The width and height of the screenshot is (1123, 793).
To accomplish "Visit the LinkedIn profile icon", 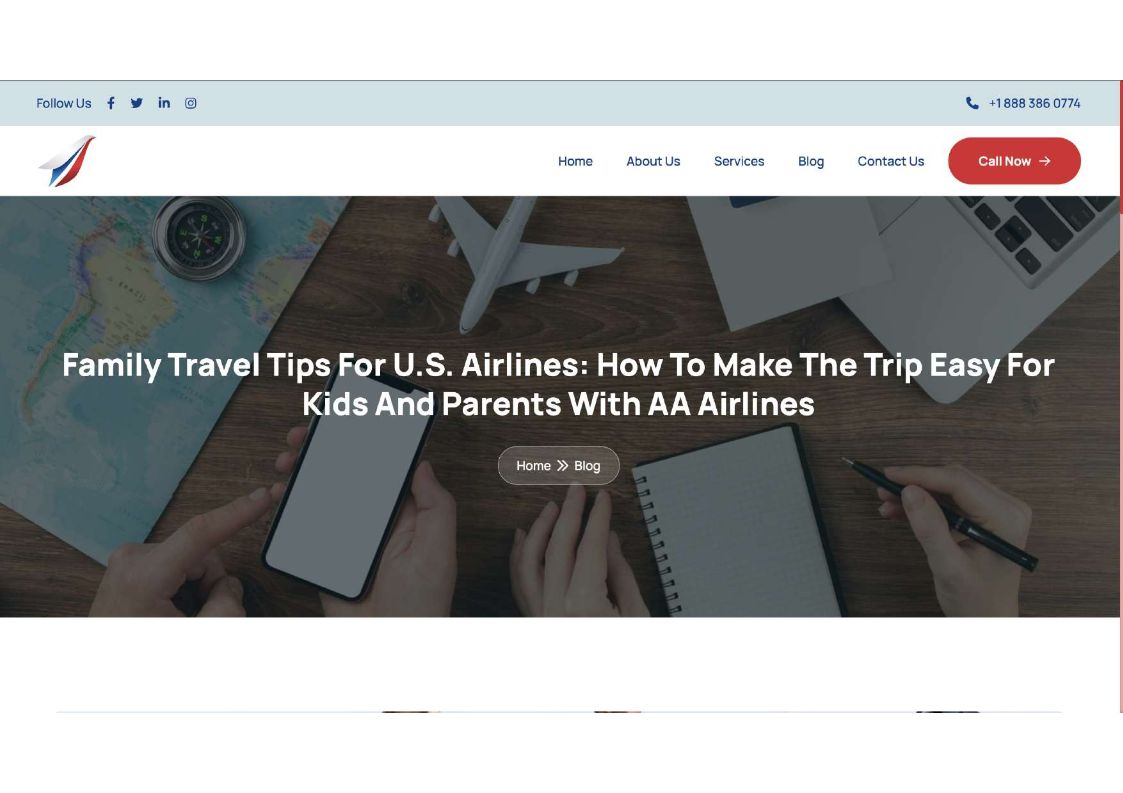I will pyautogui.click(x=164, y=102).
